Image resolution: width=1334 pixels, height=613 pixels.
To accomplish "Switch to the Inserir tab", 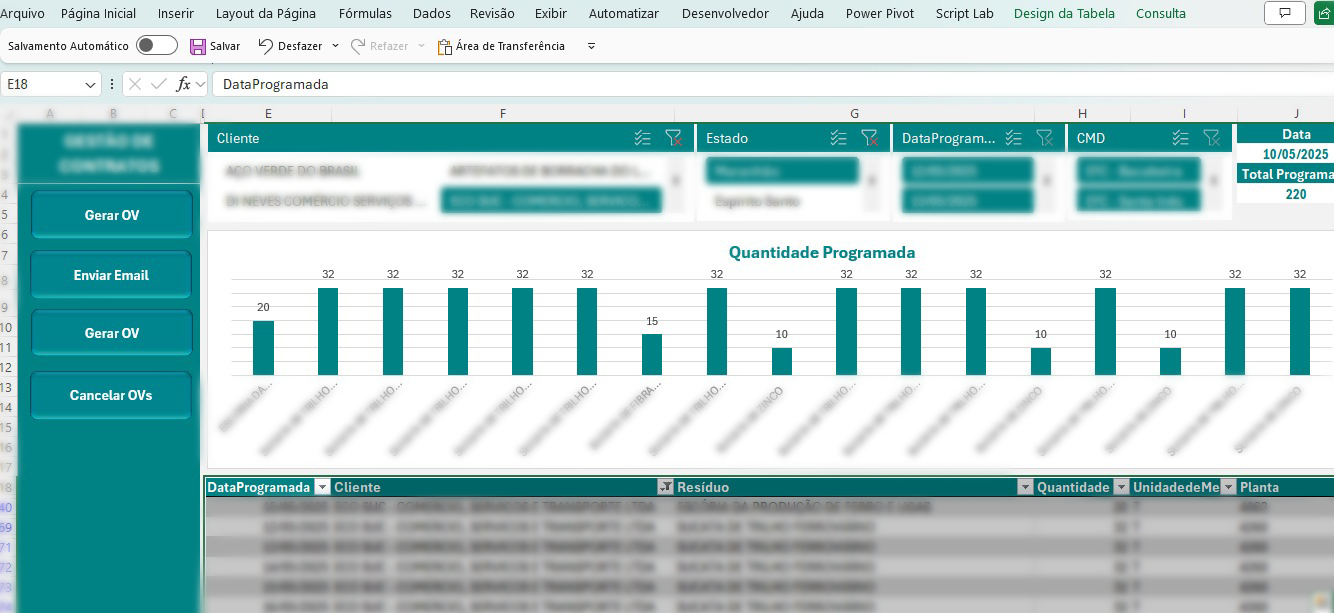I will tap(176, 13).
